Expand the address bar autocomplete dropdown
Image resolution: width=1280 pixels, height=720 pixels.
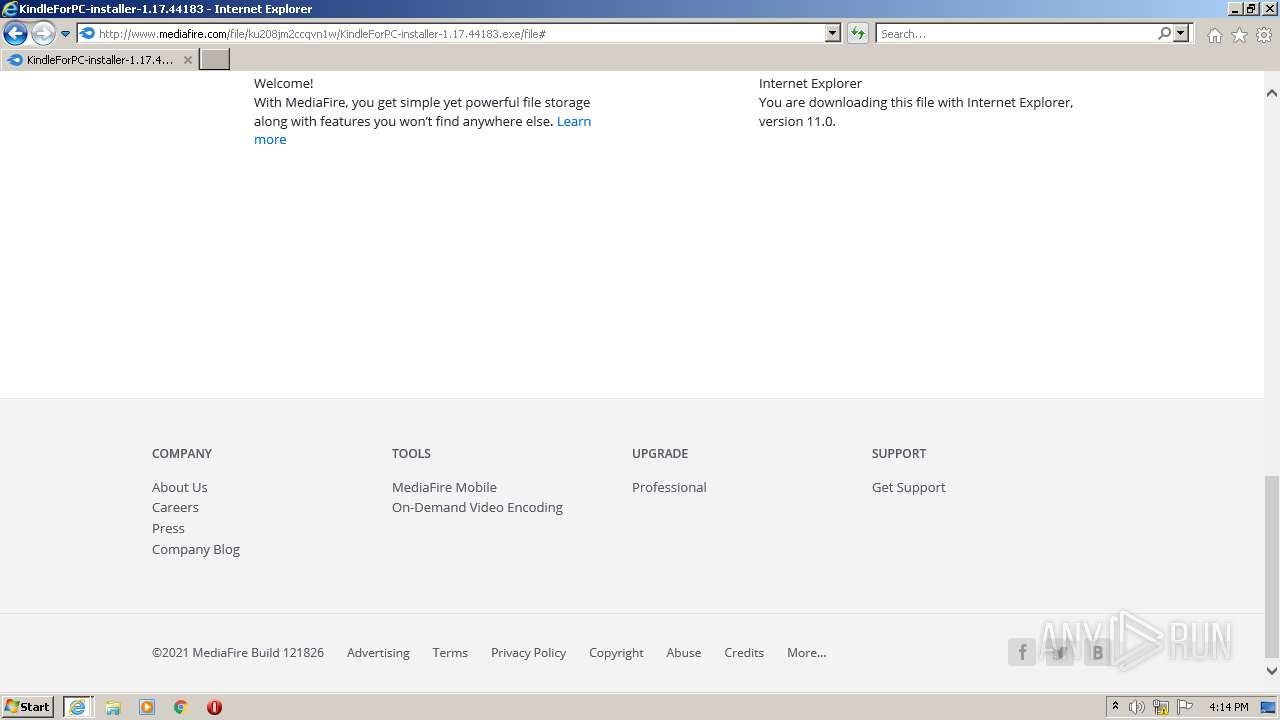(833, 33)
